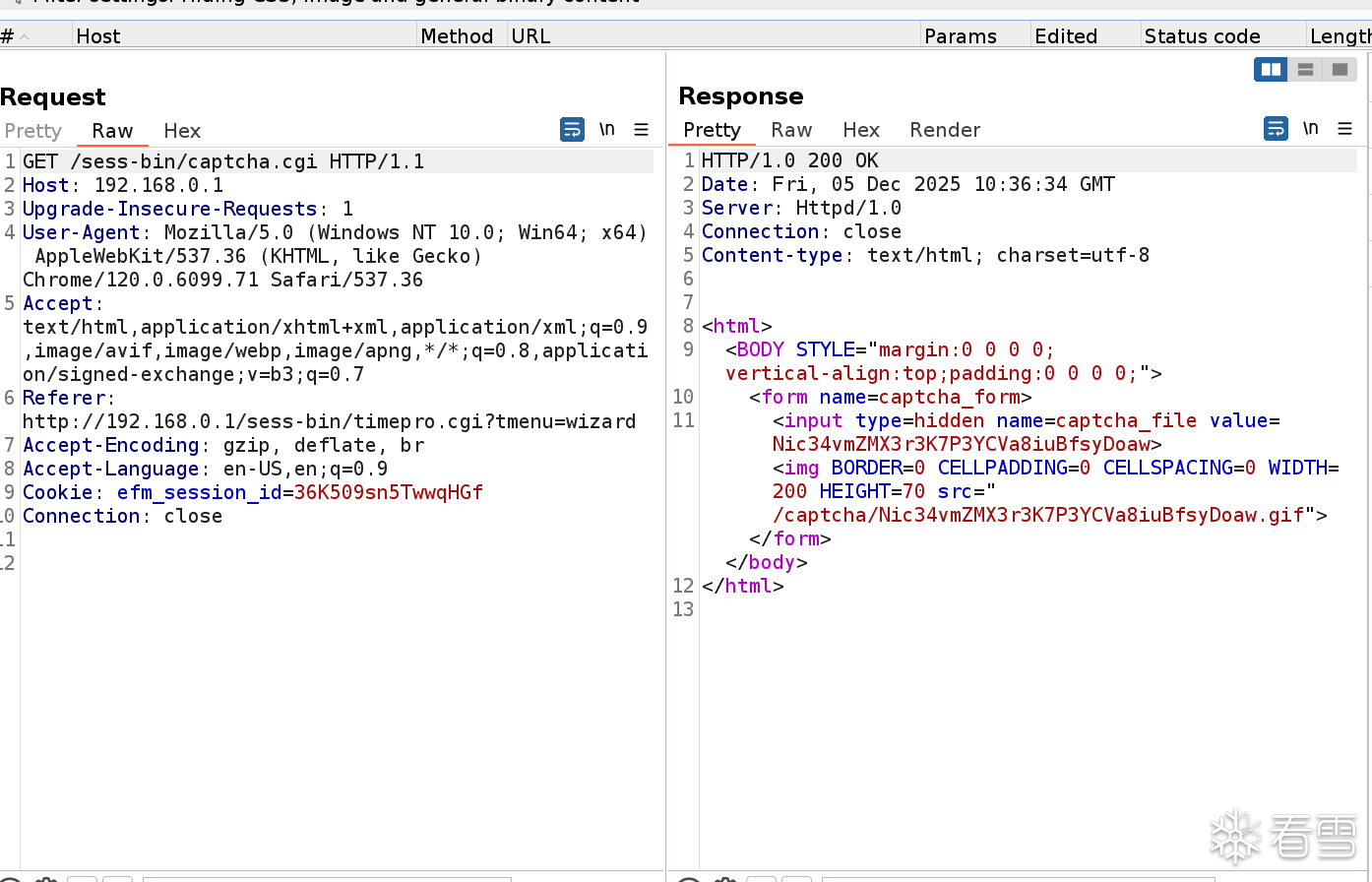Open the Response Render tab

(x=945, y=130)
